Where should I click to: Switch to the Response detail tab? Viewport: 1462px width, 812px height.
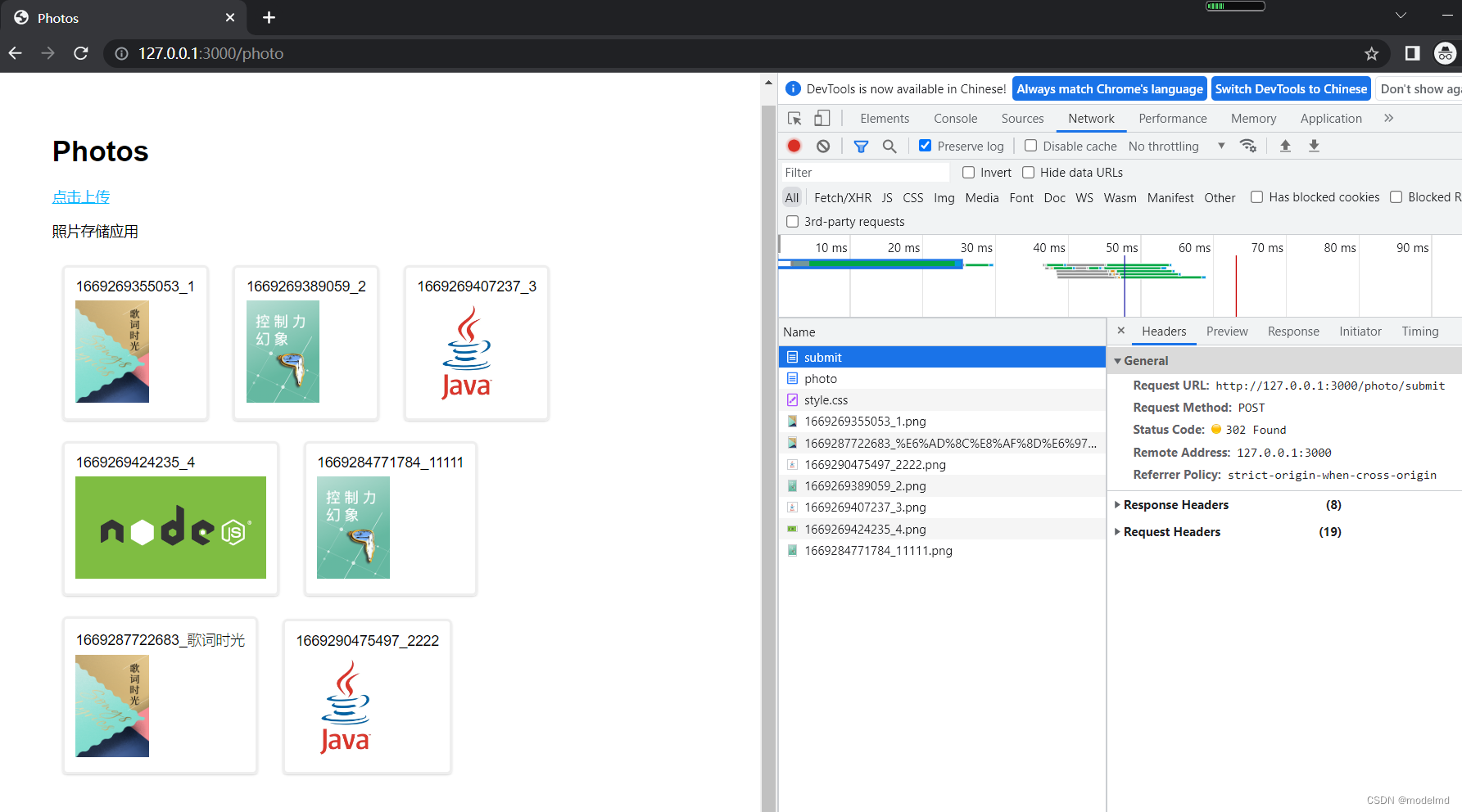(1293, 332)
